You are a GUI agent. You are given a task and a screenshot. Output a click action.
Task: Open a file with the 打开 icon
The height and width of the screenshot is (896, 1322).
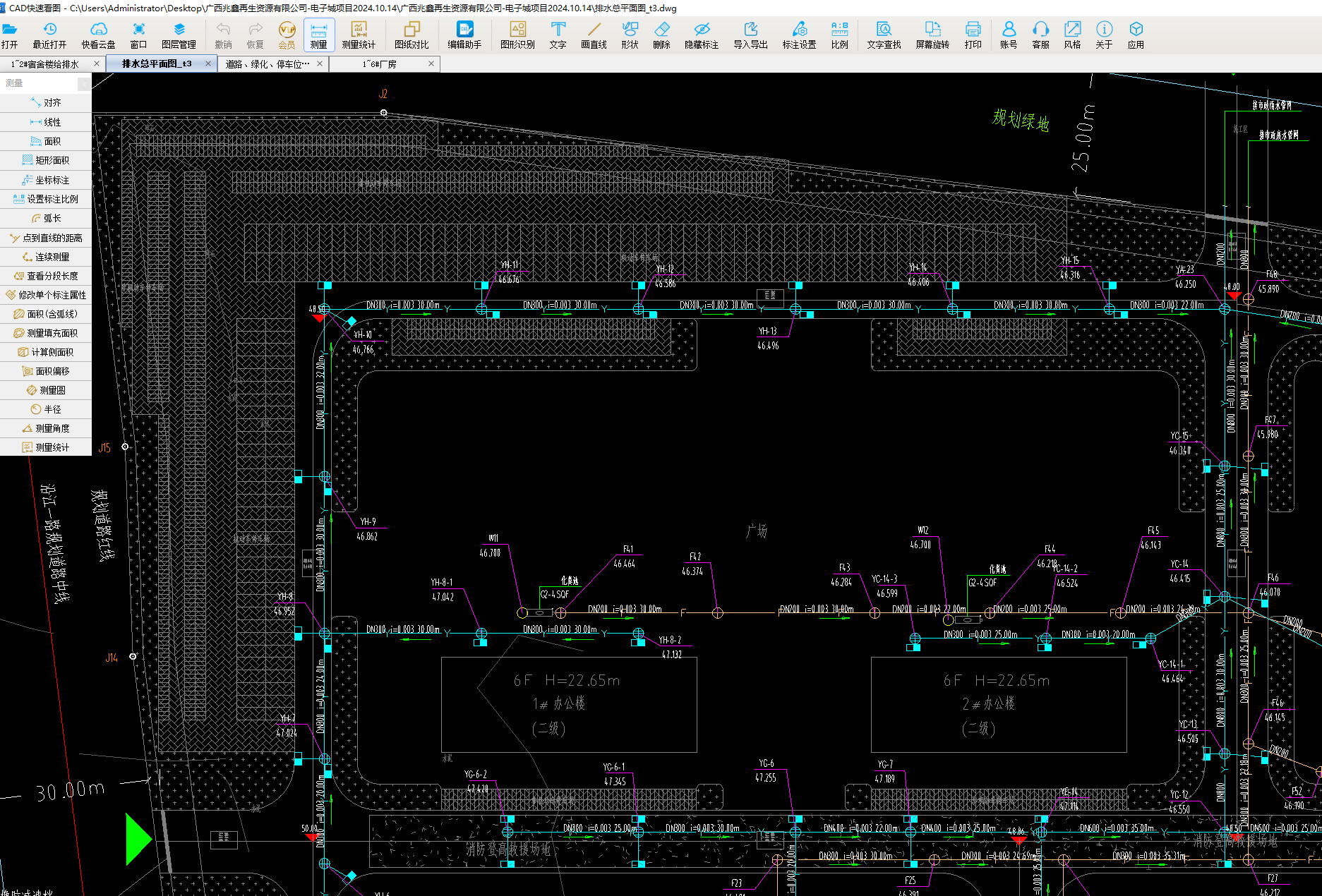(x=10, y=35)
